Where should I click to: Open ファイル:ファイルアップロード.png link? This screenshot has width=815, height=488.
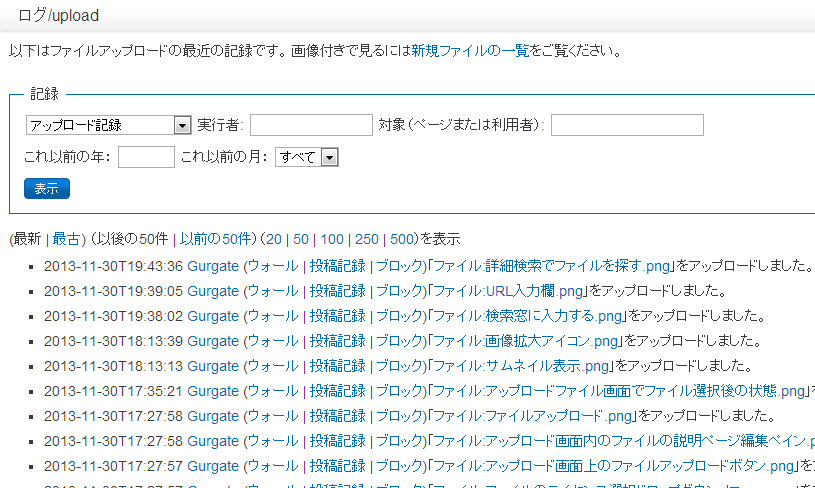tap(533, 416)
